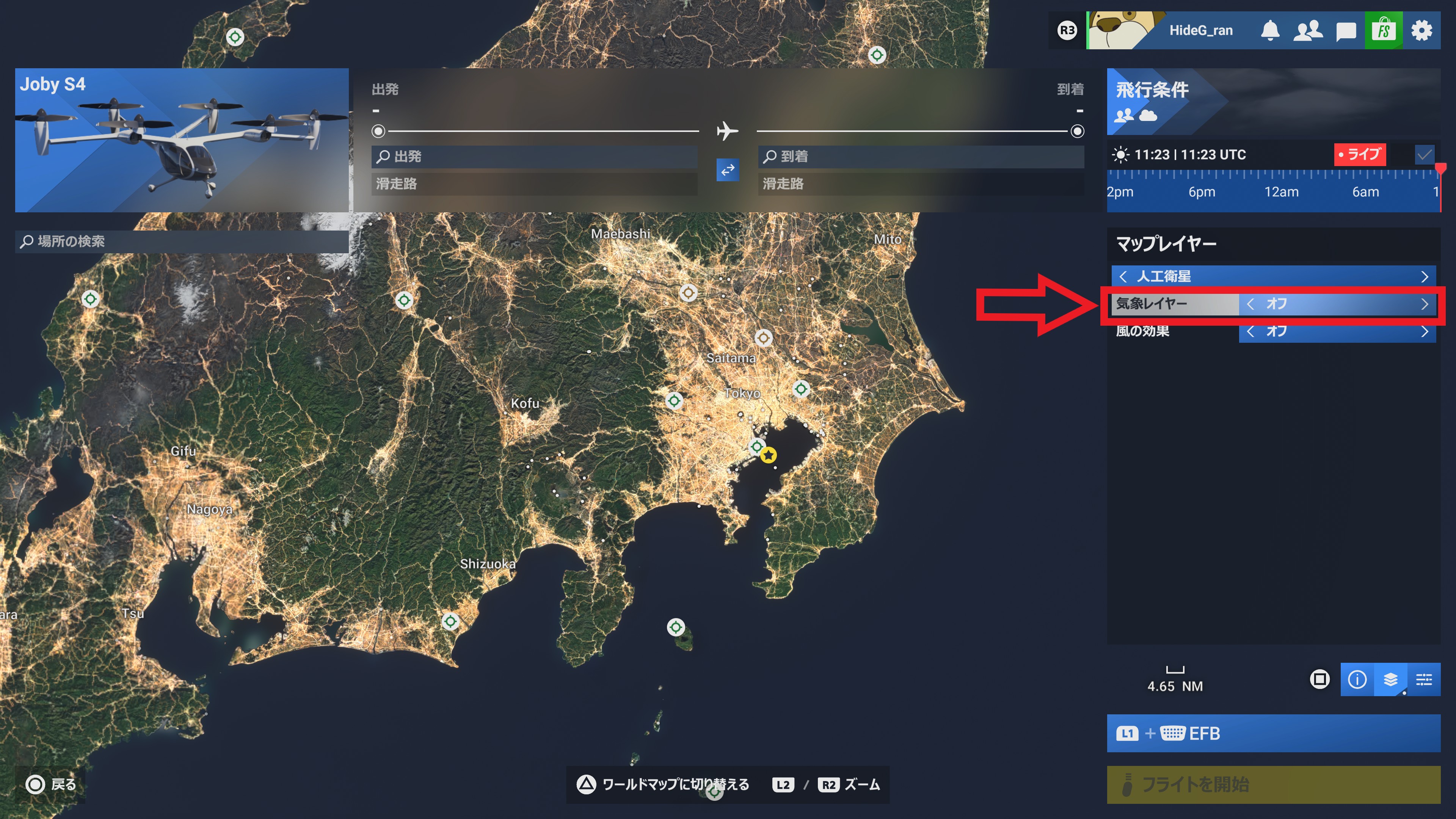Open the green FS marketplace icon
The height and width of the screenshot is (819, 1456).
[x=1383, y=30]
